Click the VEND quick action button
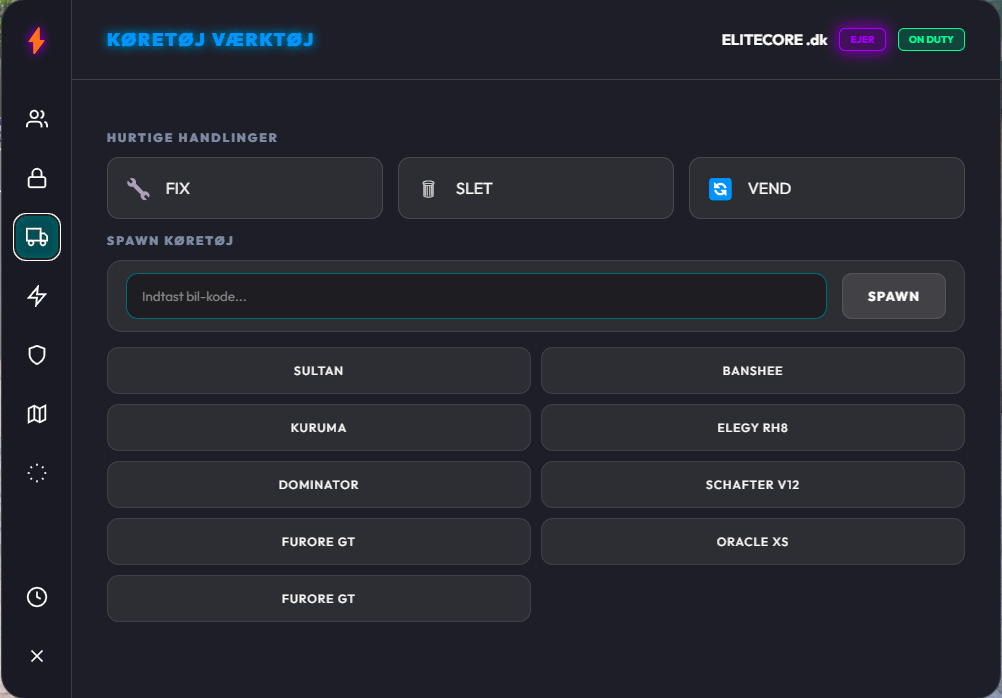1002x698 pixels. pos(826,188)
